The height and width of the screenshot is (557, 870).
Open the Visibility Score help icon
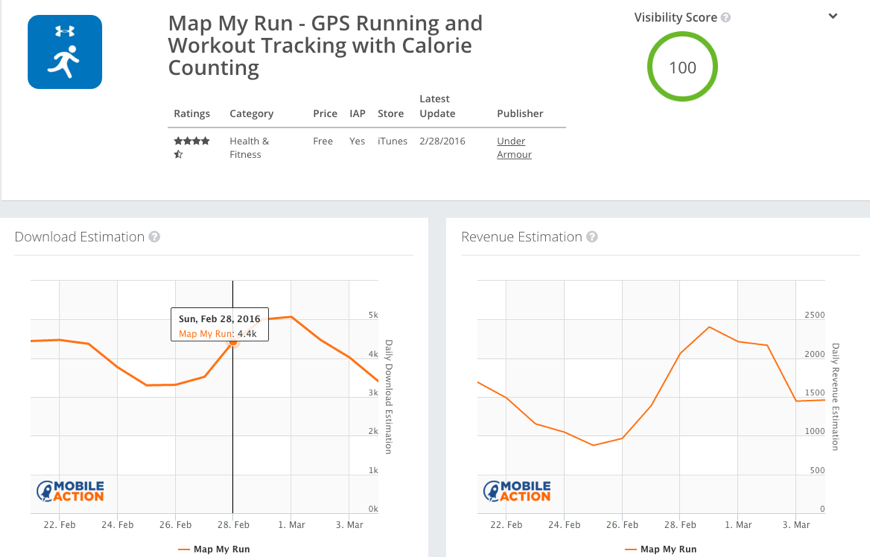click(x=726, y=18)
